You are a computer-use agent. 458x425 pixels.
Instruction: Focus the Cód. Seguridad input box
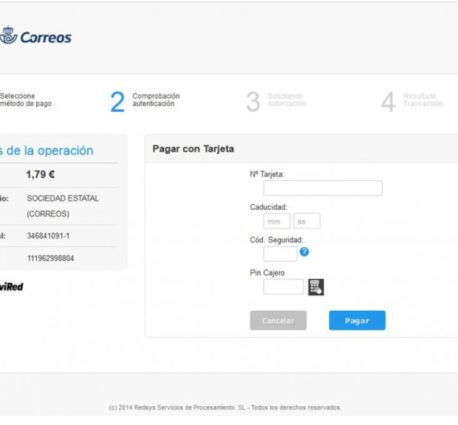point(280,254)
